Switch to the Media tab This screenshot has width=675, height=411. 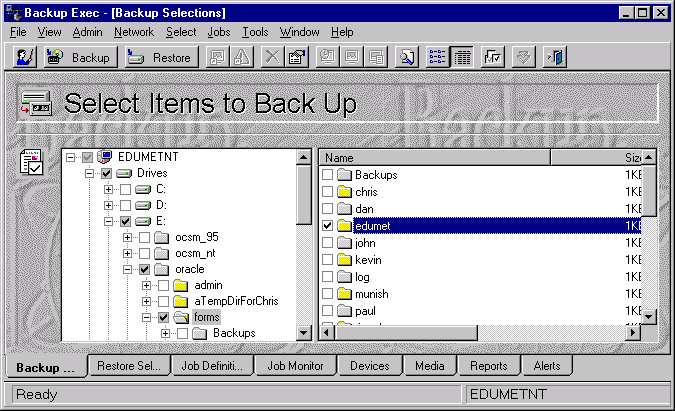point(430,366)
